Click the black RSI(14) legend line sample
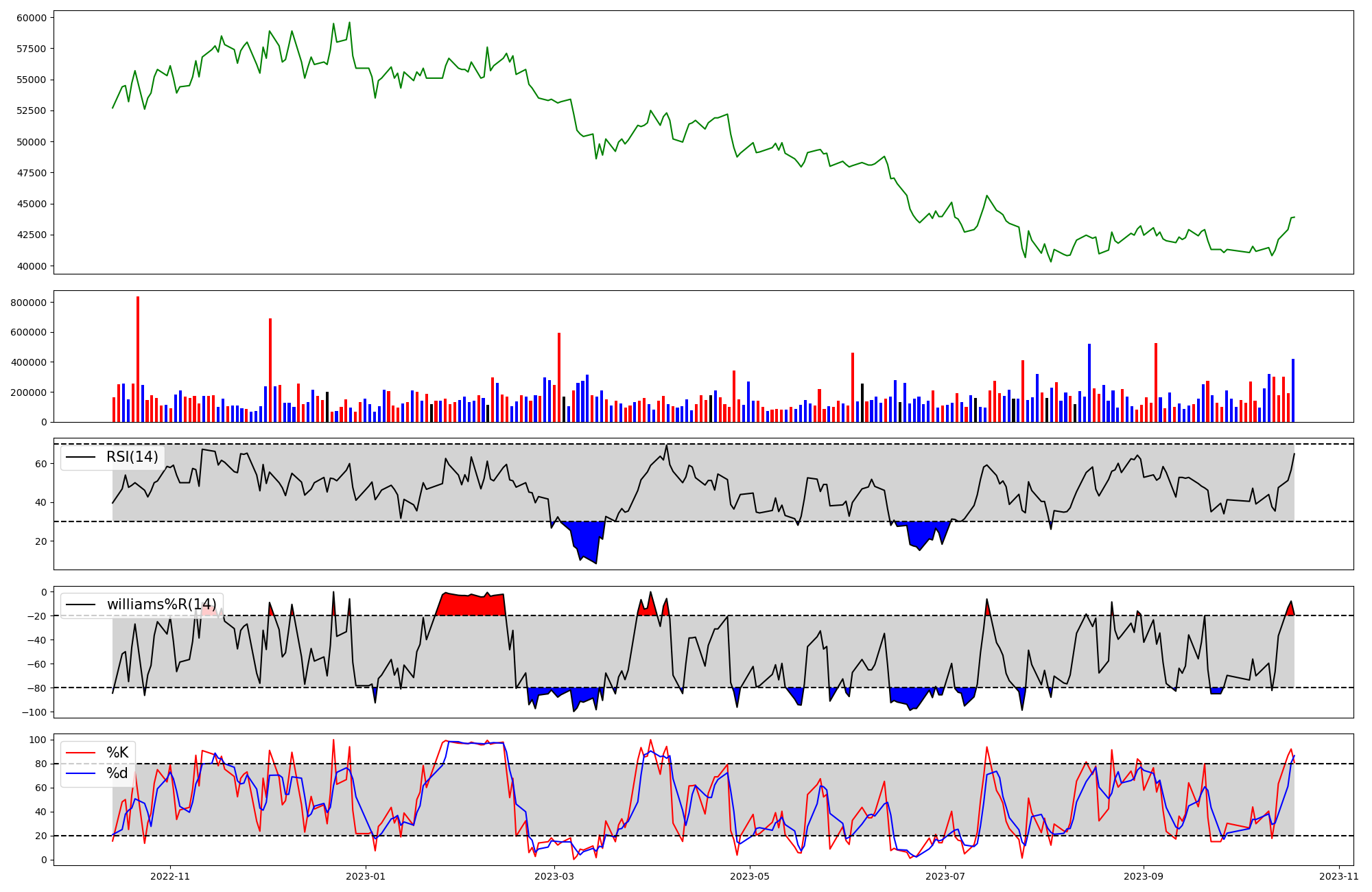This screenshot has width=1372, height=892. pyautogui.click(x=80, y=457)
